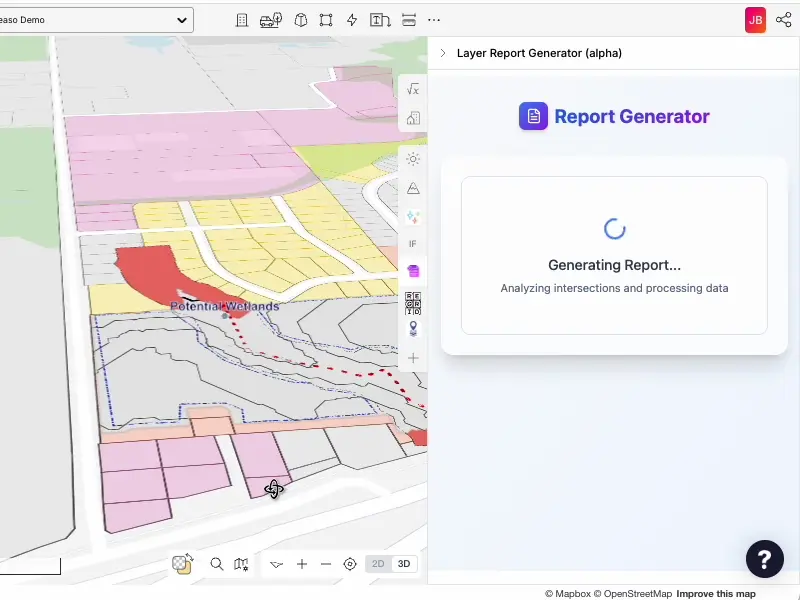Select the terrain elevation tool

pos(413,188)
